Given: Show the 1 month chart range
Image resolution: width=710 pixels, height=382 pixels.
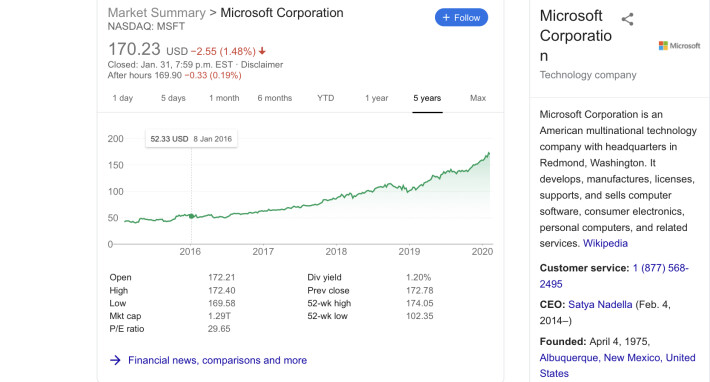Looking at the screenshot, I should [x=224, y=98].
